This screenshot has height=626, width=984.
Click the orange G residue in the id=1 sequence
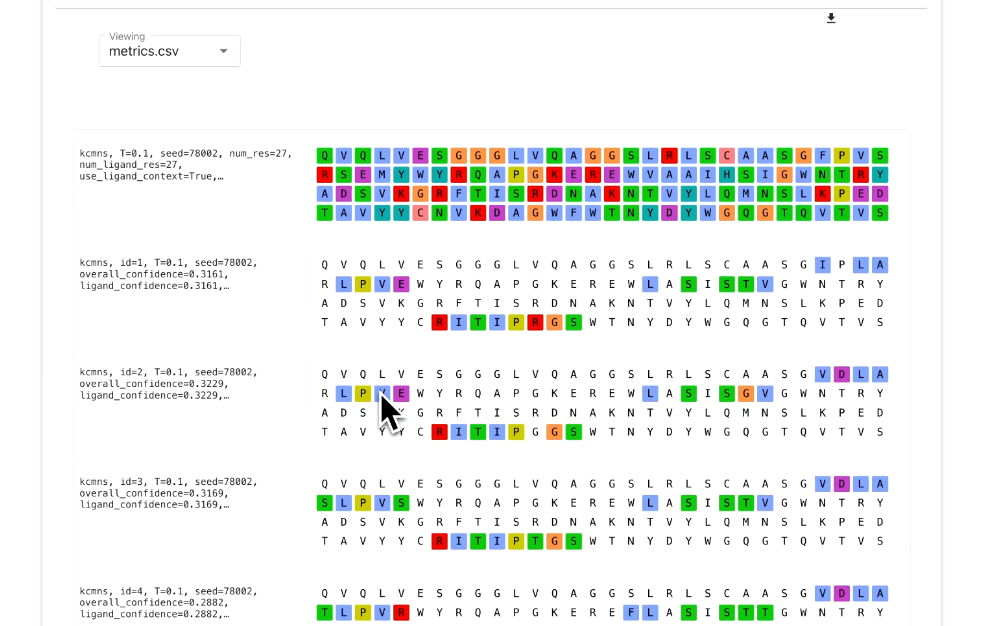pyautogui.click(x=554, y=322)
